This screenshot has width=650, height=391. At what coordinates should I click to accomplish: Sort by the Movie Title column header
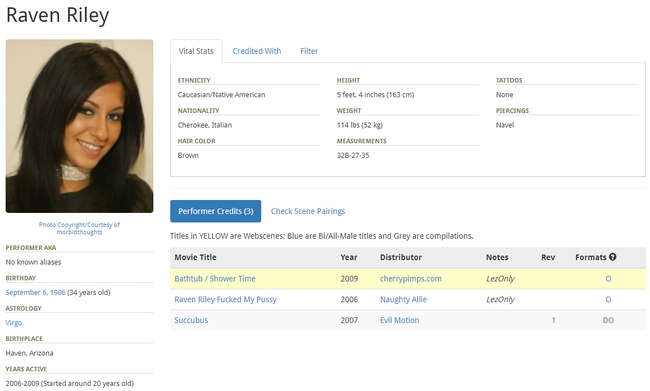[x=195, y=257]
